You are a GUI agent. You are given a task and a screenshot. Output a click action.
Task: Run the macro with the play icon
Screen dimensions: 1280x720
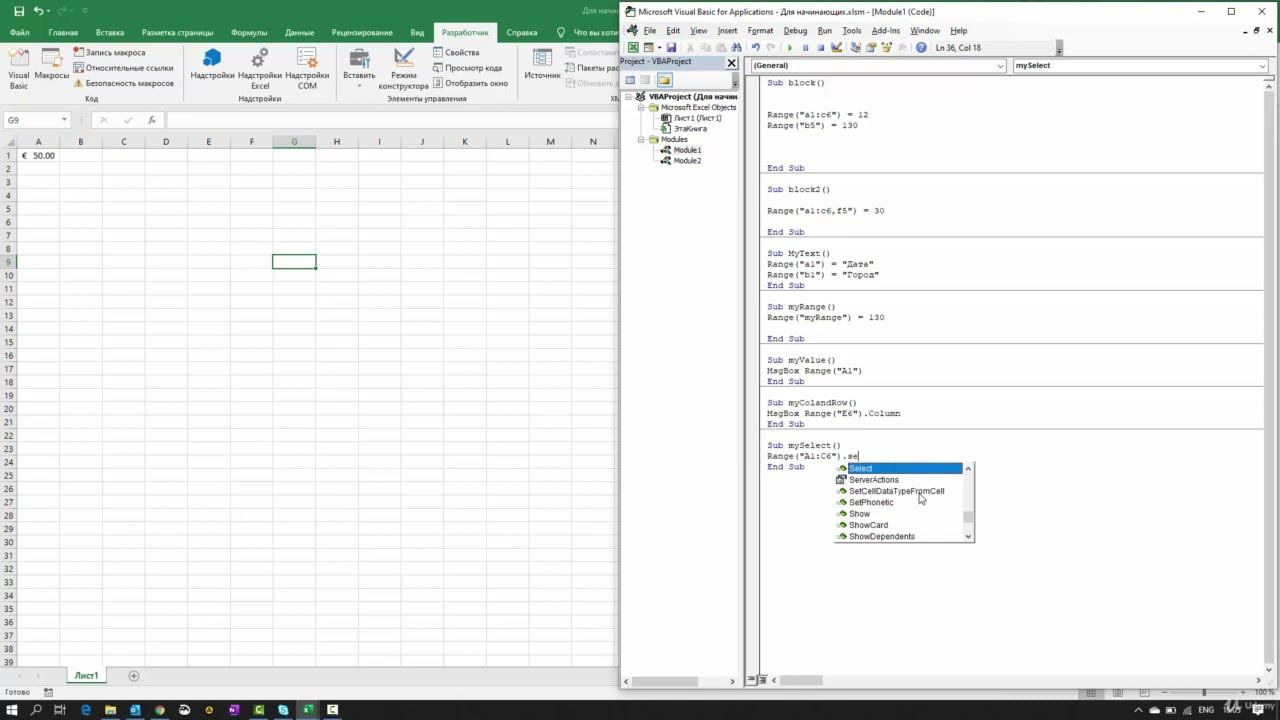790,48
